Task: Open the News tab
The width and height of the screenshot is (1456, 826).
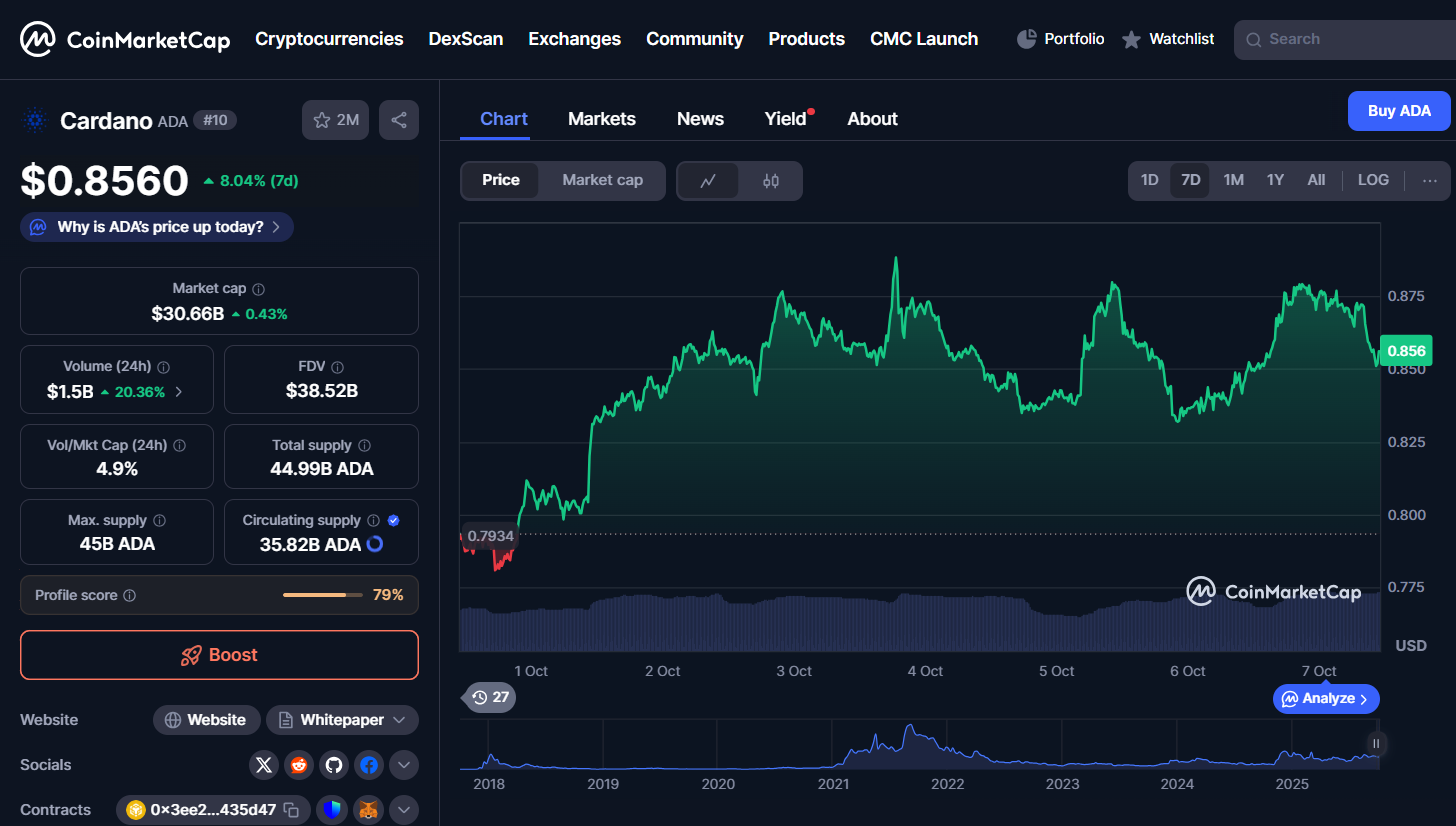Action: pyautogui.click(x=700, y=119)
